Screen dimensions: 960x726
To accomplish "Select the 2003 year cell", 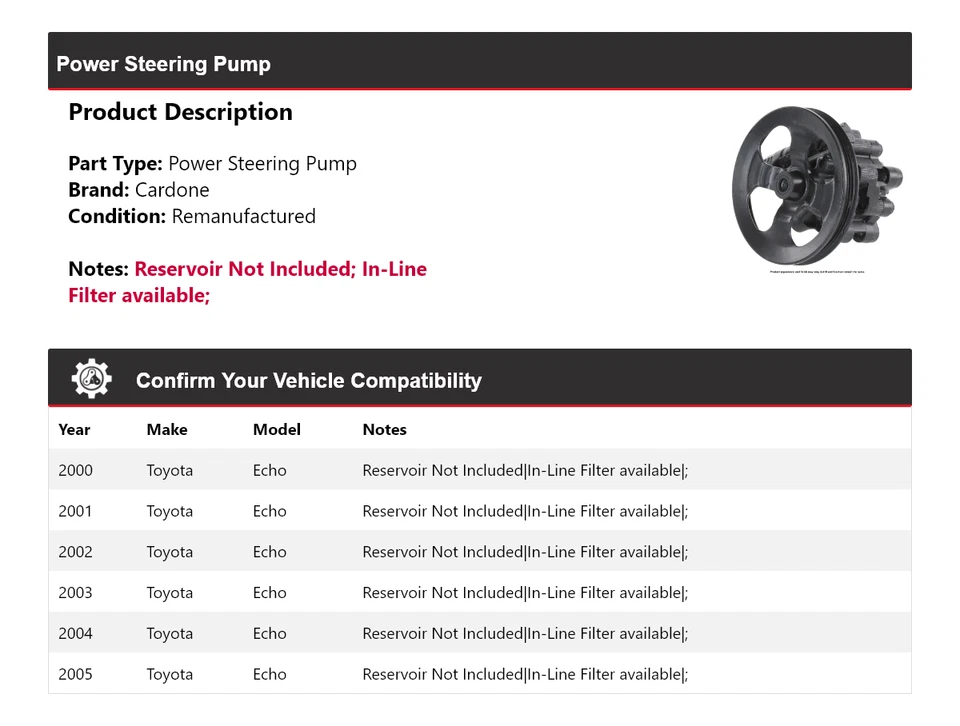I will click(x=75, y=593).
